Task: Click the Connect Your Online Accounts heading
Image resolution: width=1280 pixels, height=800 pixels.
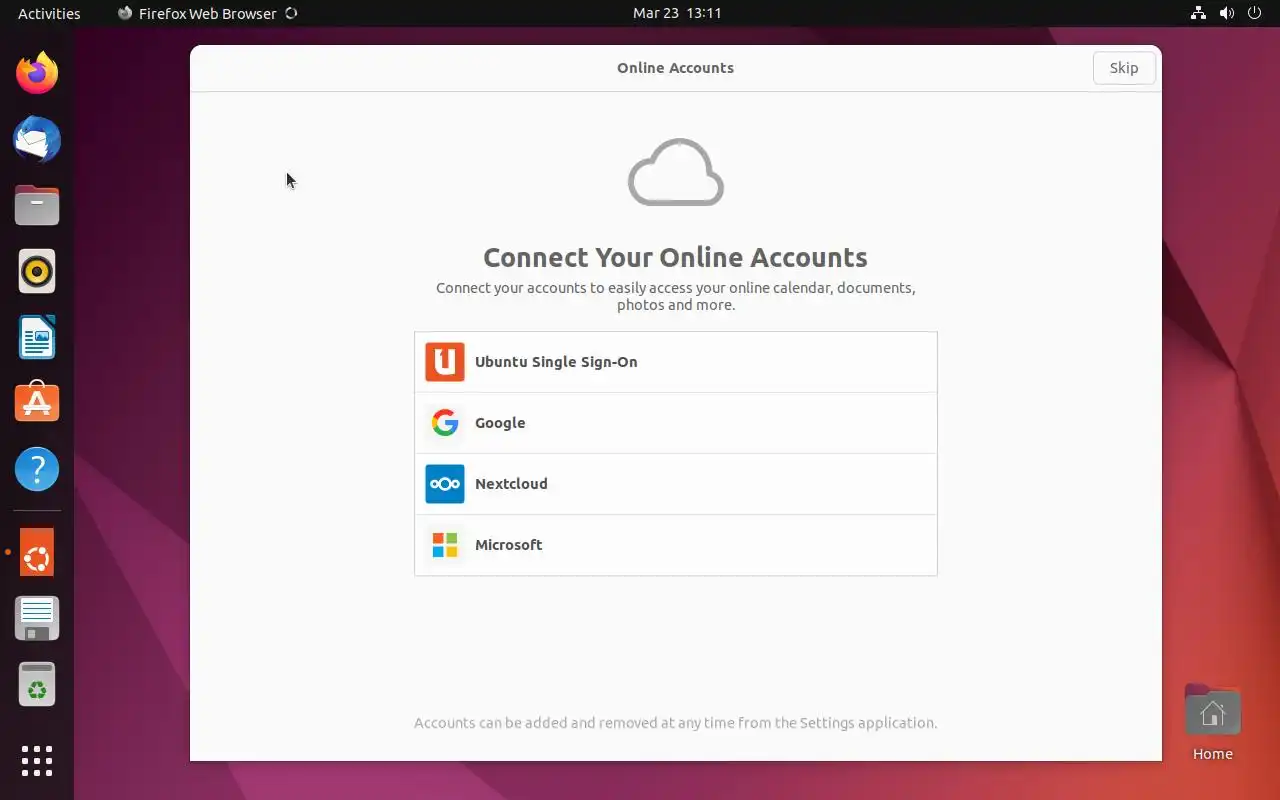Action: pos(675,257)
